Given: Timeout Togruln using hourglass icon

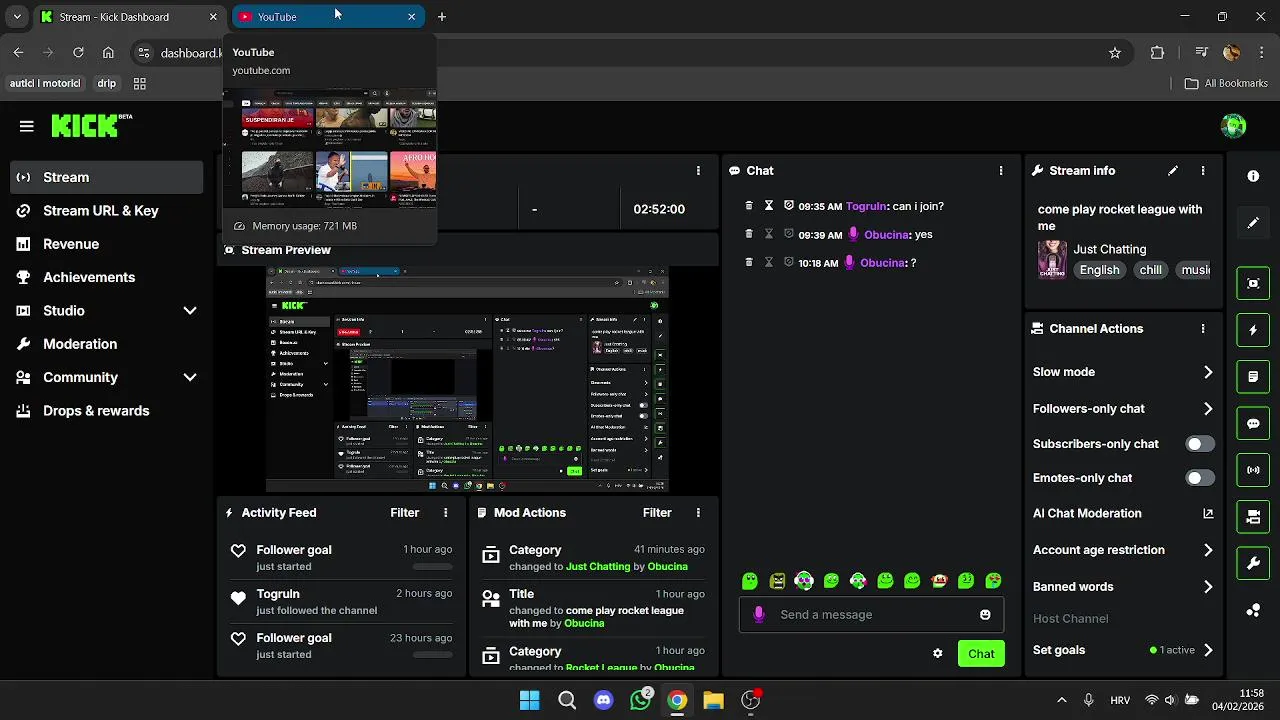Looking at the screenshot, I should coord(769,206).
